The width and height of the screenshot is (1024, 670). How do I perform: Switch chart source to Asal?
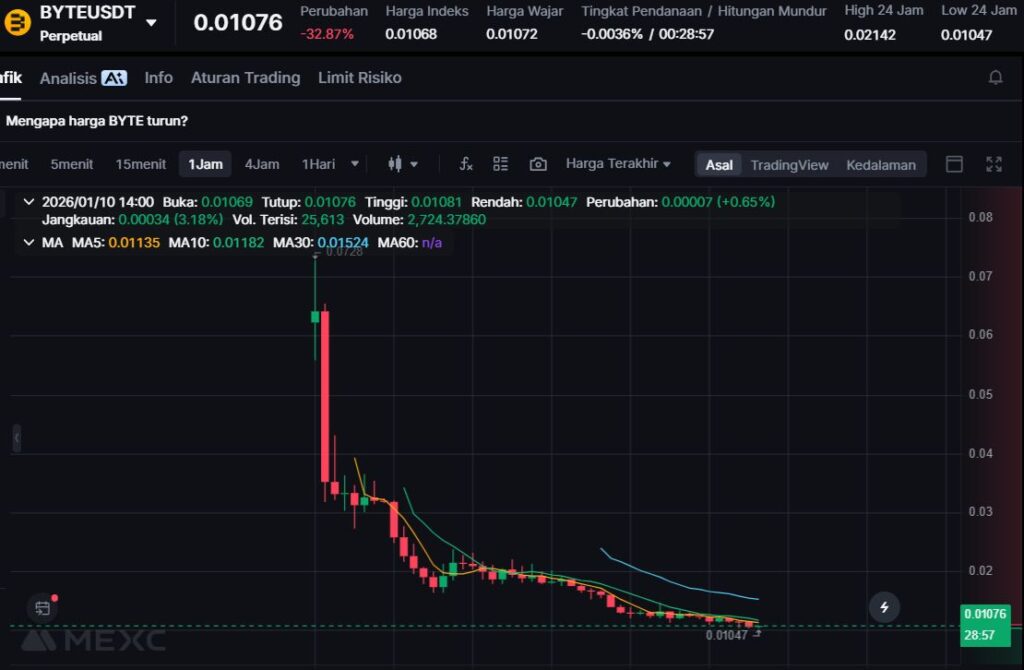pos(719,165)
